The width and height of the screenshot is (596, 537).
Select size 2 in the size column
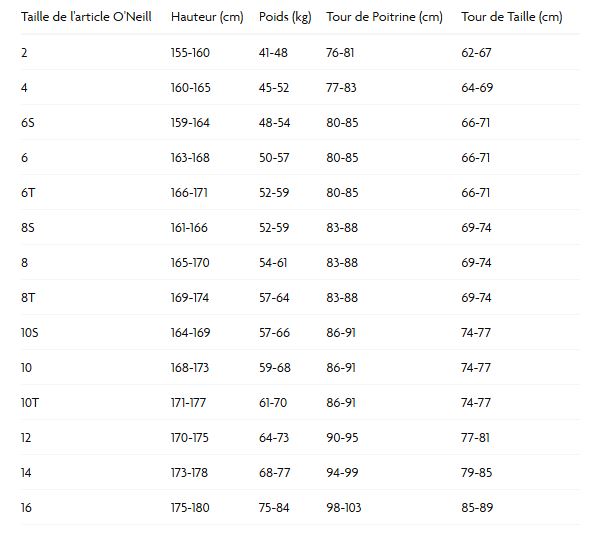click(x=24, y=53)
